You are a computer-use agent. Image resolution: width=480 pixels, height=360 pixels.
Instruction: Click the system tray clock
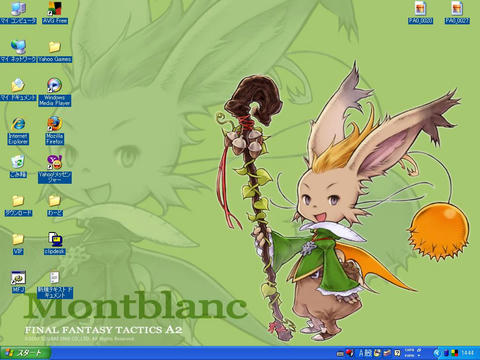(x=468, y=353)
